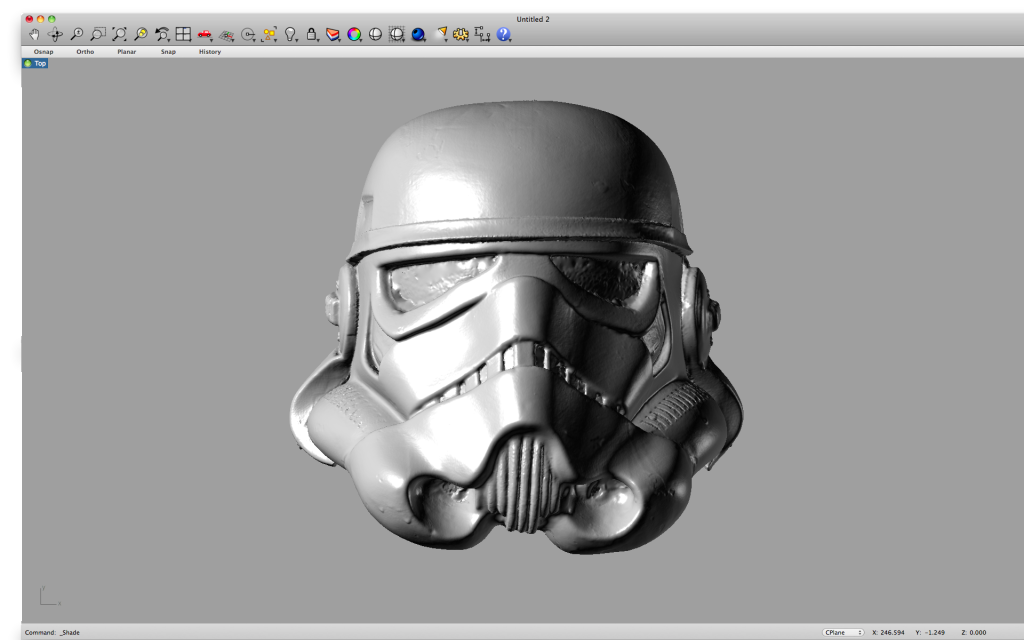Click the Z: 0.000 coordinate readout

pyautogui.click(x=974, y=632)
